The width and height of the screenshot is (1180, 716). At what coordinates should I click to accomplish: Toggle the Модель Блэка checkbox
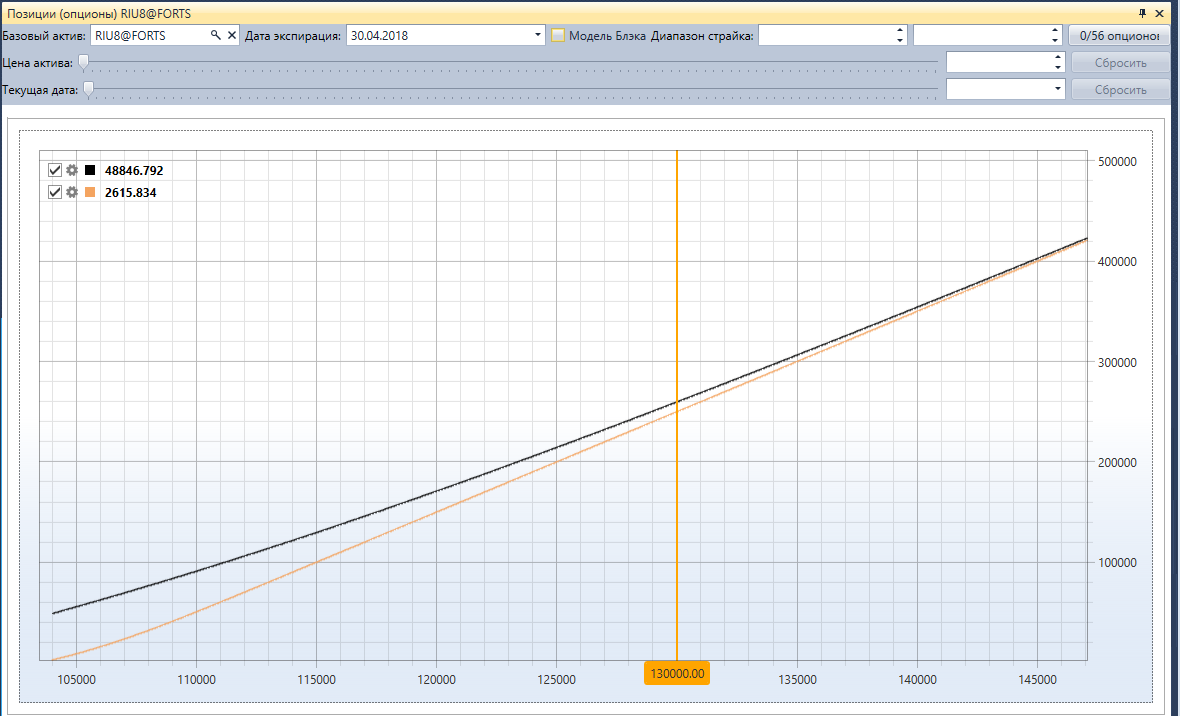coord(558,35)
